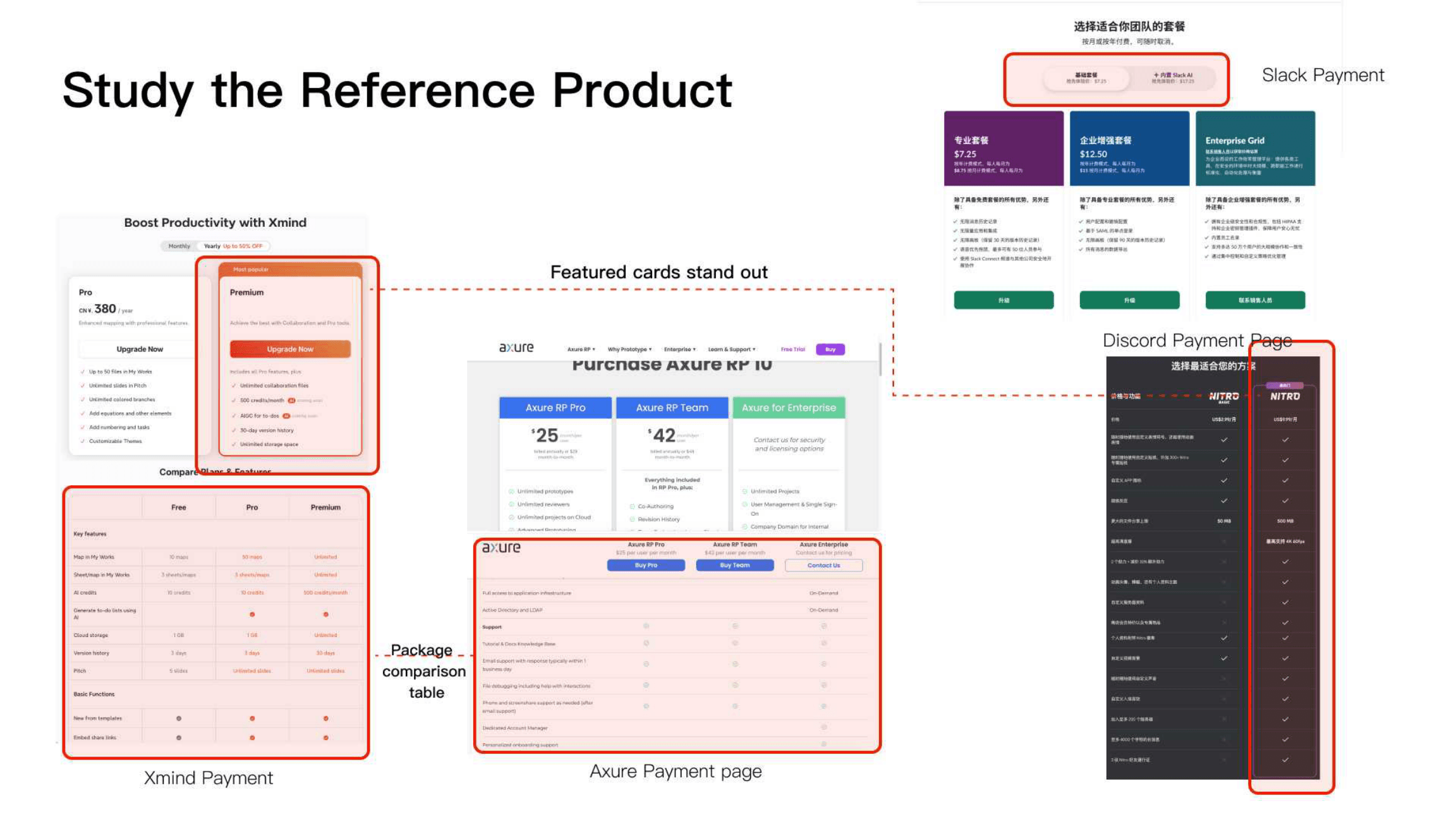The width and height of the screenshot is (1456, 819).
Task: Click Upgrade Now on the Xmind Pro card
Action: tap(139, 349)
